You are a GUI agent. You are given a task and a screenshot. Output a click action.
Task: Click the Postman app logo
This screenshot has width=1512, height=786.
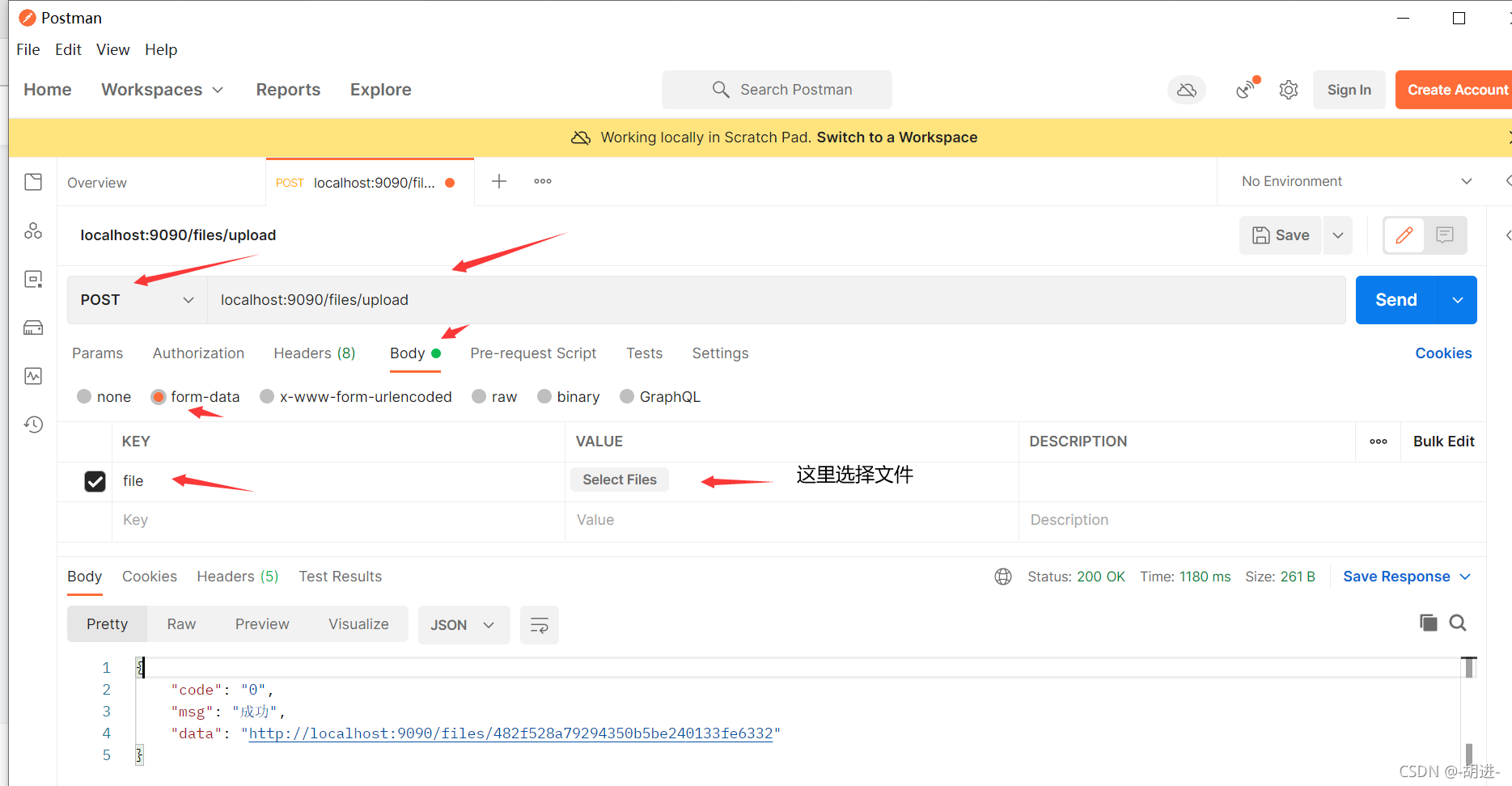tap(28, 18)
